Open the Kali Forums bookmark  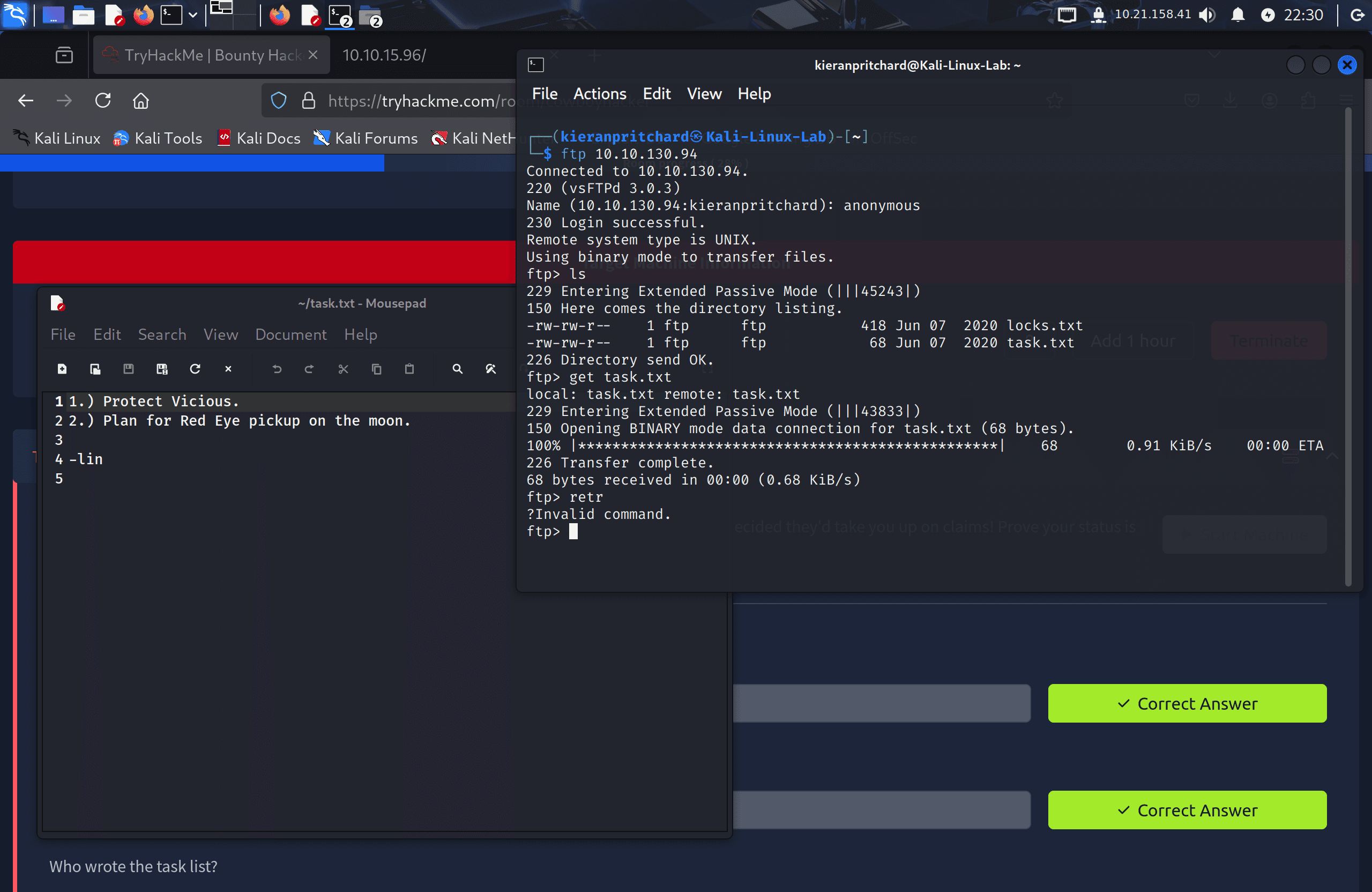365,138
